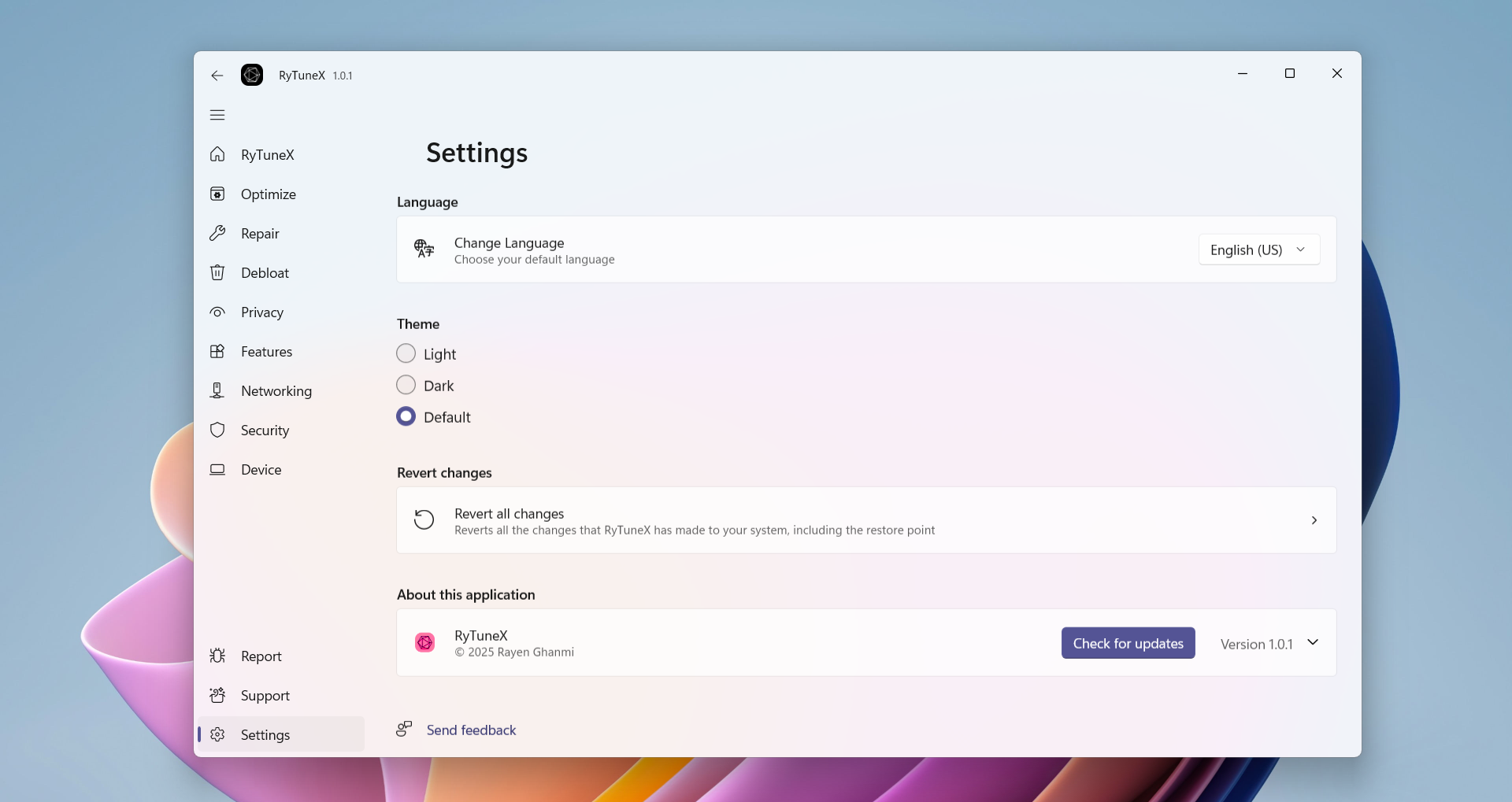Screen dimensions: 1512x802
Task: Select the Default theme radio button
Action: 406,416
